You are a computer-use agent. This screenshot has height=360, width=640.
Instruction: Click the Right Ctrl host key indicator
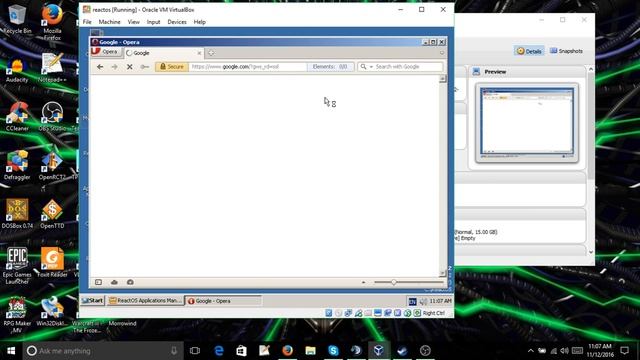pyautogui.click(x=433, y=313)
